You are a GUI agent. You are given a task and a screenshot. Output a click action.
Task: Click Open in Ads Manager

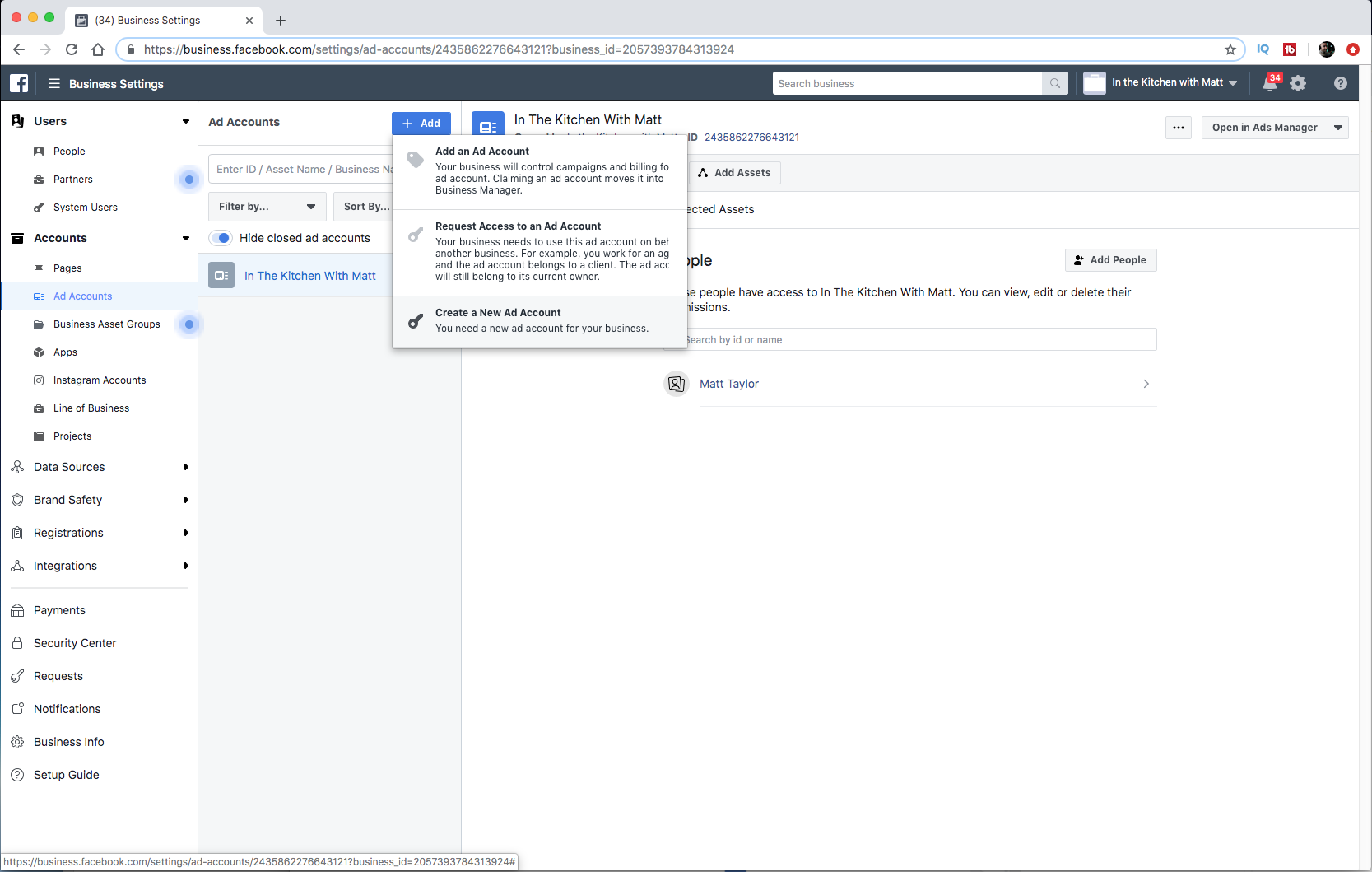point(1264,128)
